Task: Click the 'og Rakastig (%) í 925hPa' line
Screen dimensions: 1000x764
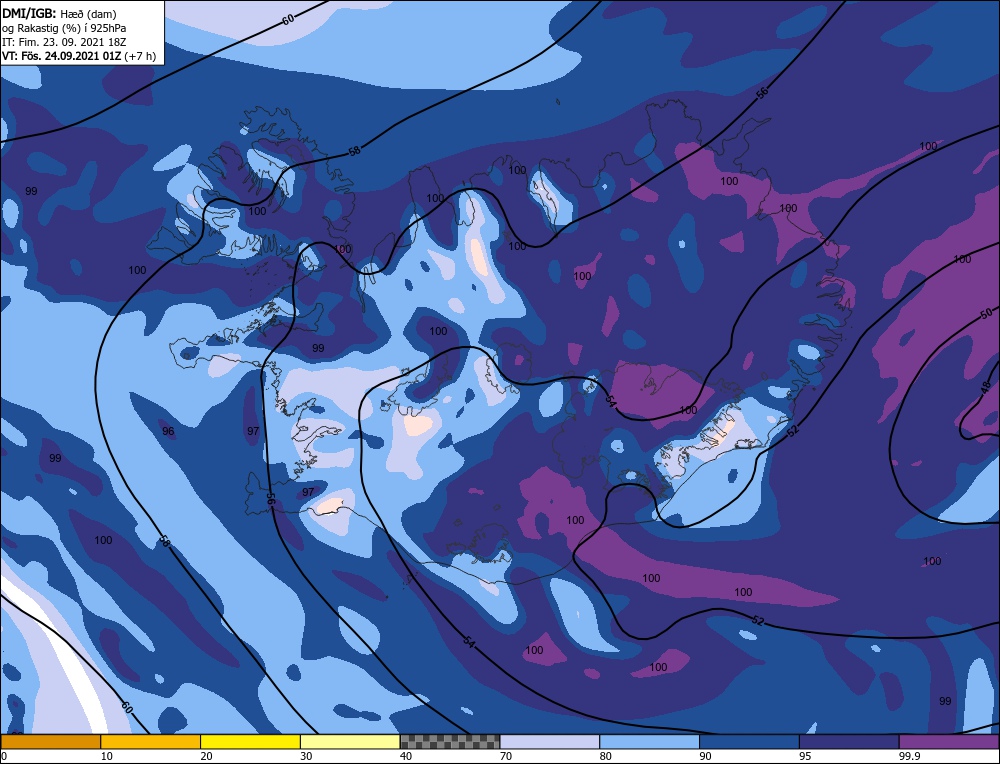Action: (x=64, y=27)
